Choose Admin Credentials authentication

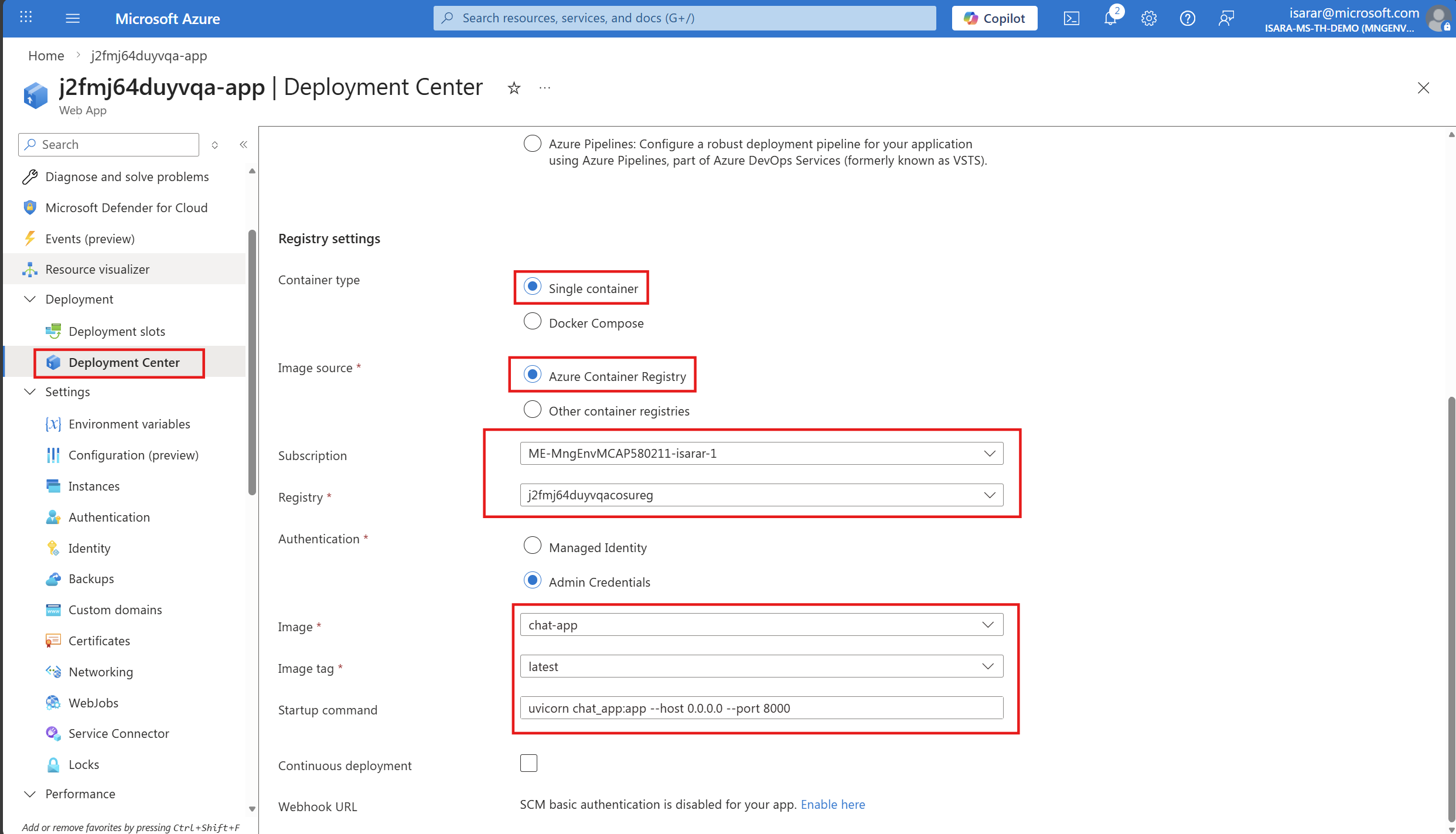pyautogui.click(x=532, y=580)
